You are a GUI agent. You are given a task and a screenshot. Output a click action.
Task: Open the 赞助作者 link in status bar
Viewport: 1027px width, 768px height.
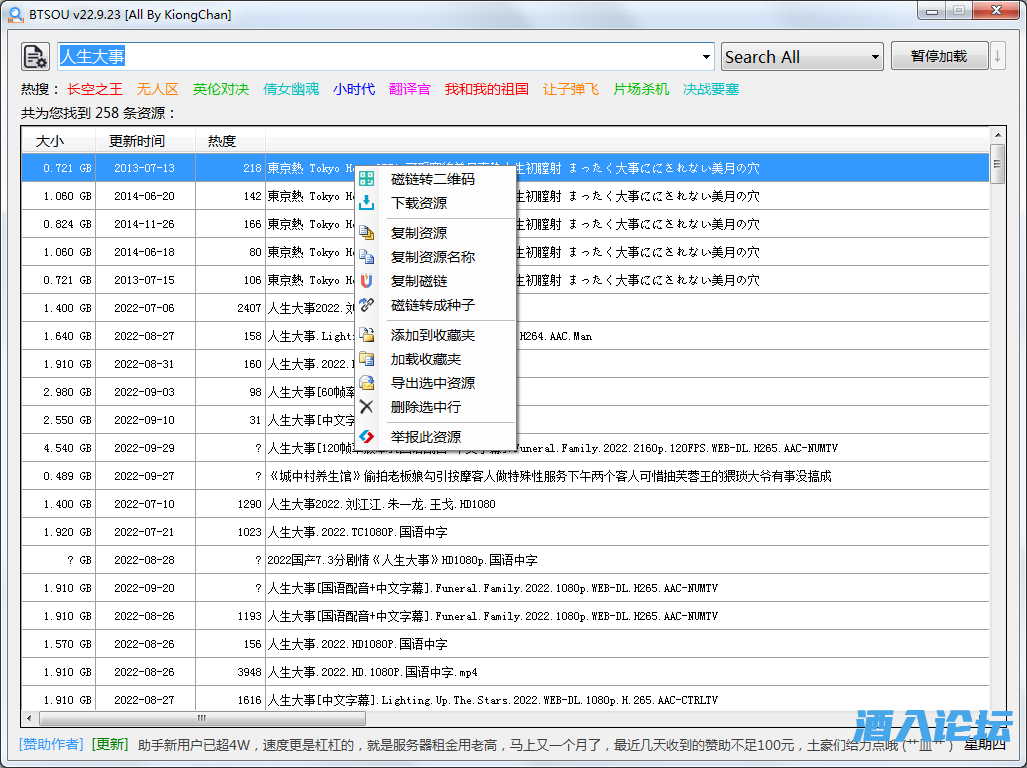53,744
